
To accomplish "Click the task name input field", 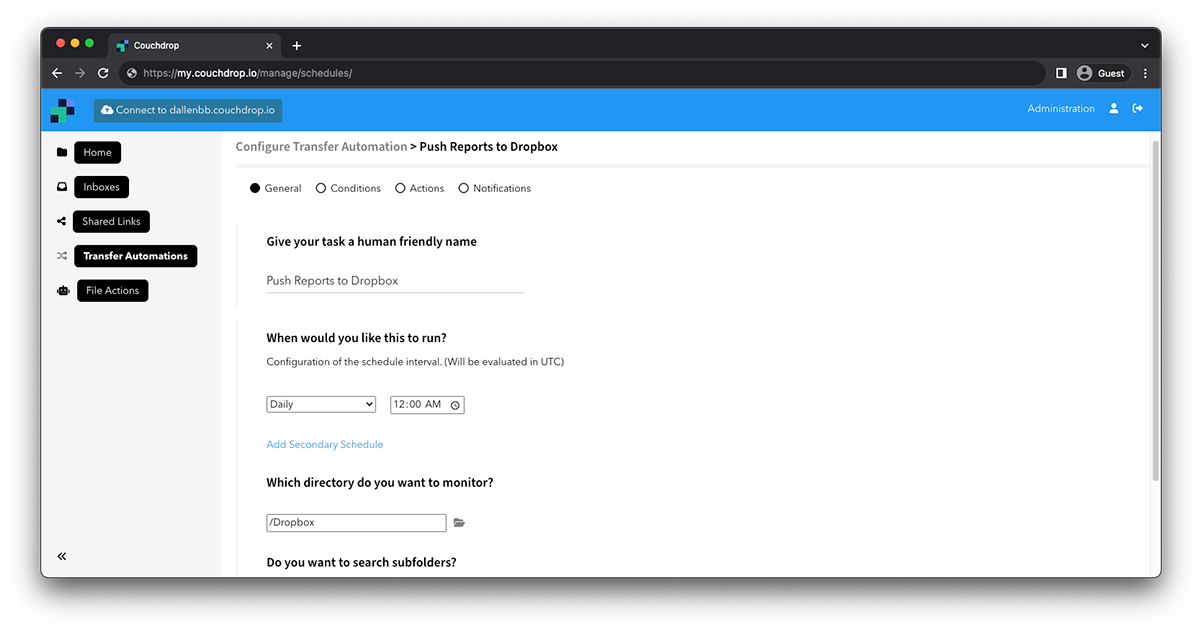I will (x=393, y=281).
